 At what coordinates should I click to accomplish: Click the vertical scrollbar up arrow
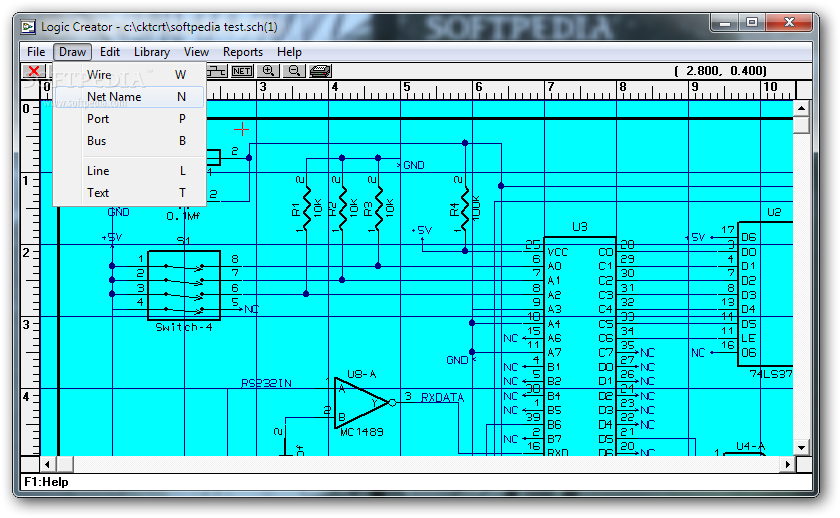801,109
